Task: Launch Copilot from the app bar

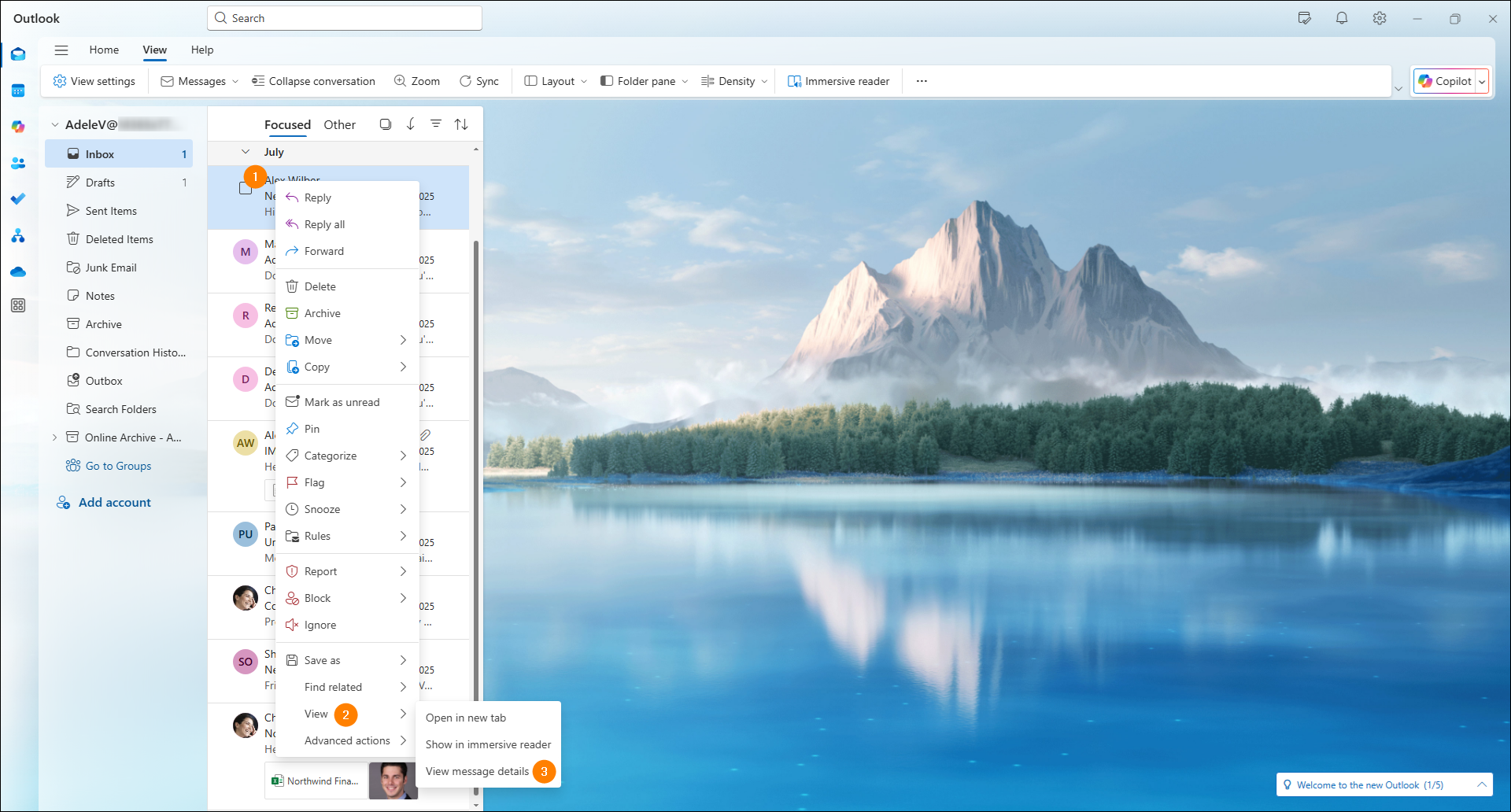Action: (x=17, y=127)
